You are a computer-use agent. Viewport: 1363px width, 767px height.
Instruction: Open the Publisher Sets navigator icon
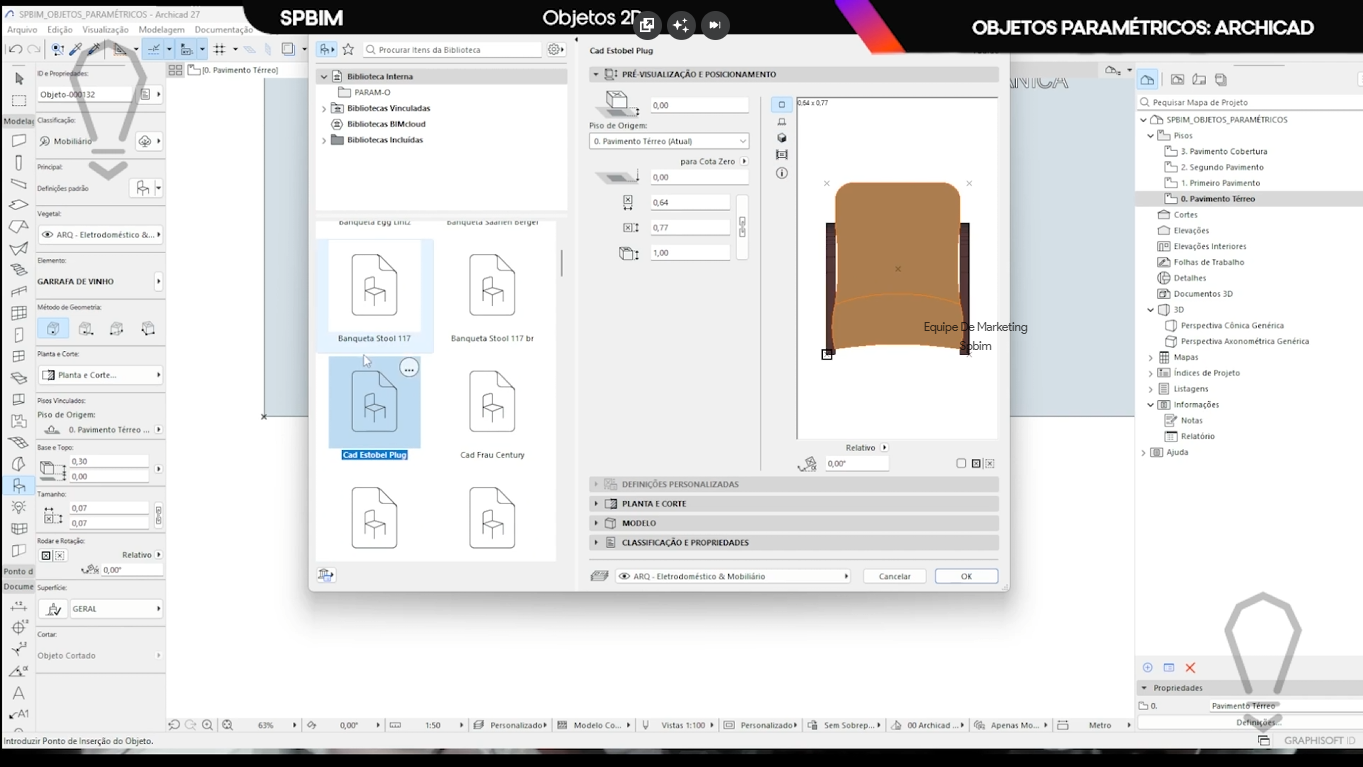[x=1220, y=79]
